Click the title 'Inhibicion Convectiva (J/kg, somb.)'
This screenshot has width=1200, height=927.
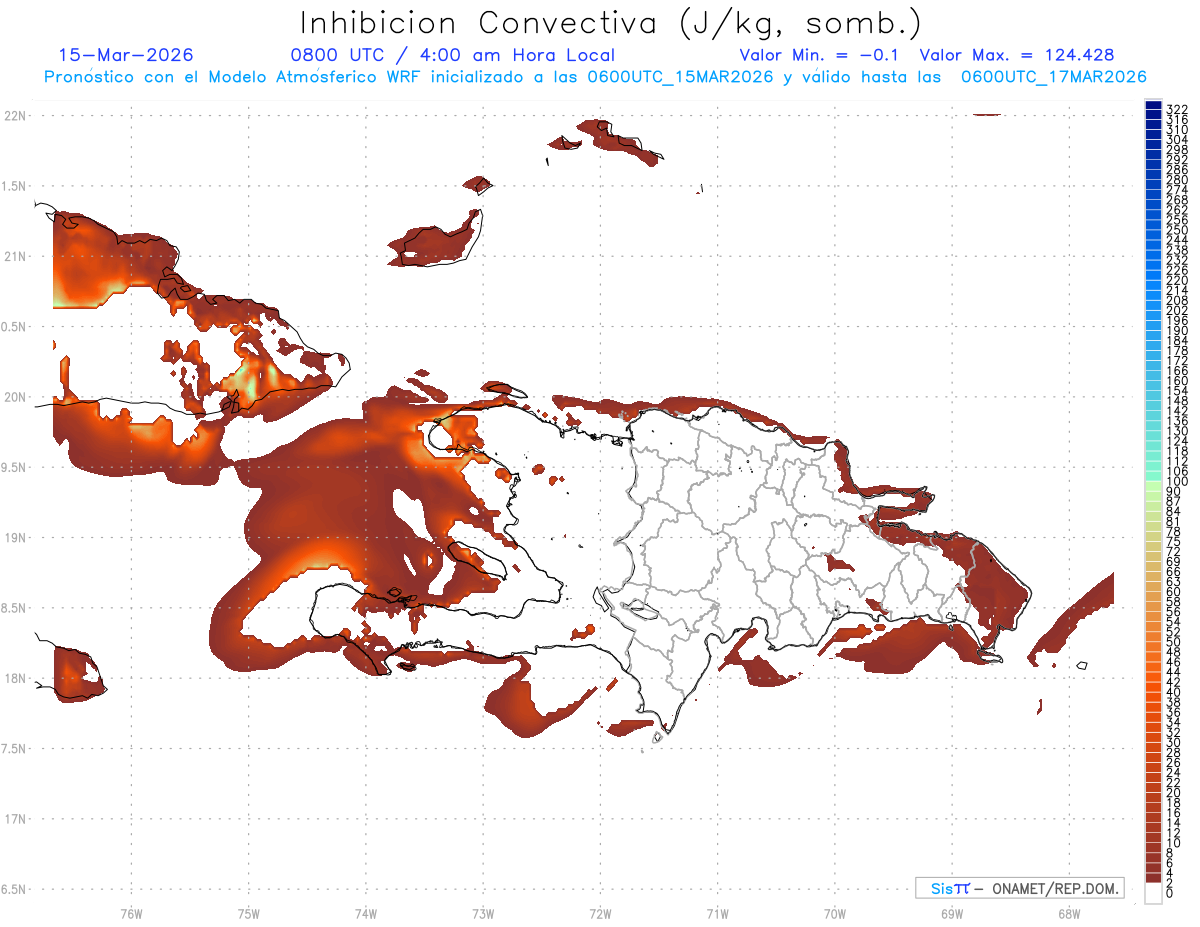[x=610, y=24]
